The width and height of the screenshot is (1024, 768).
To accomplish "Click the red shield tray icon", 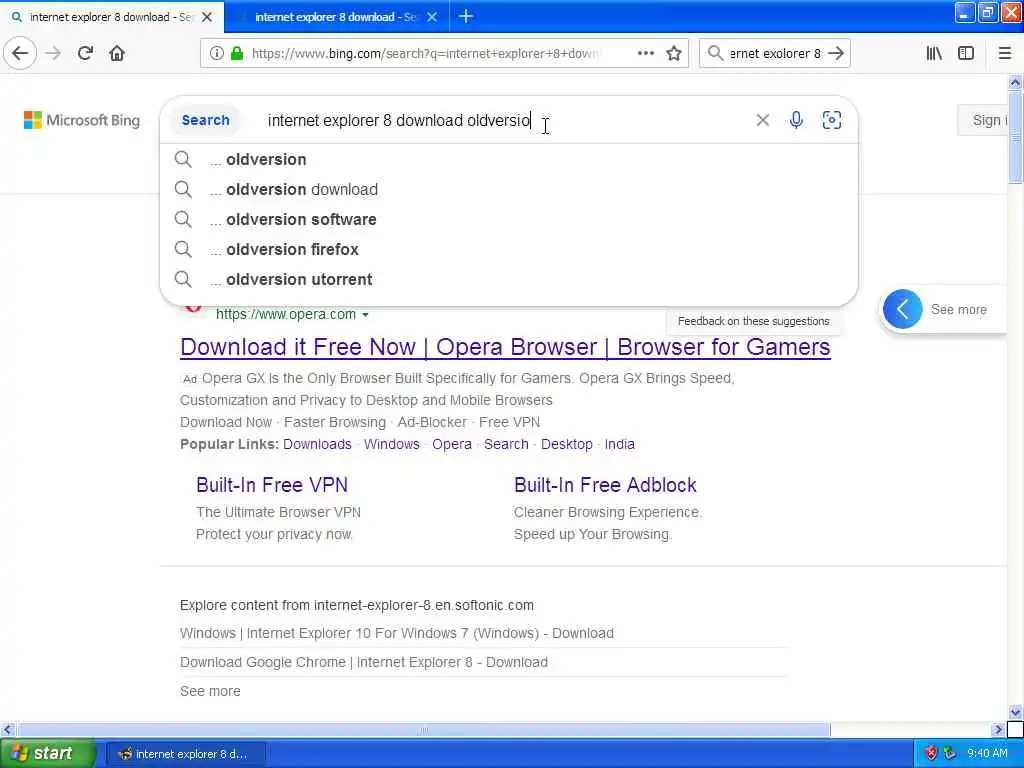I will pos(932,753).
